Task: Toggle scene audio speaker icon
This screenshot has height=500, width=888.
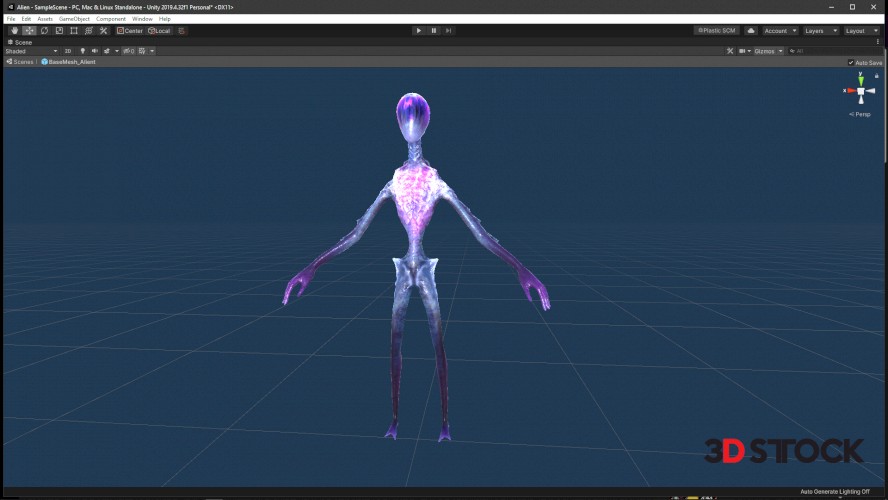Action: tap(95, 51)
